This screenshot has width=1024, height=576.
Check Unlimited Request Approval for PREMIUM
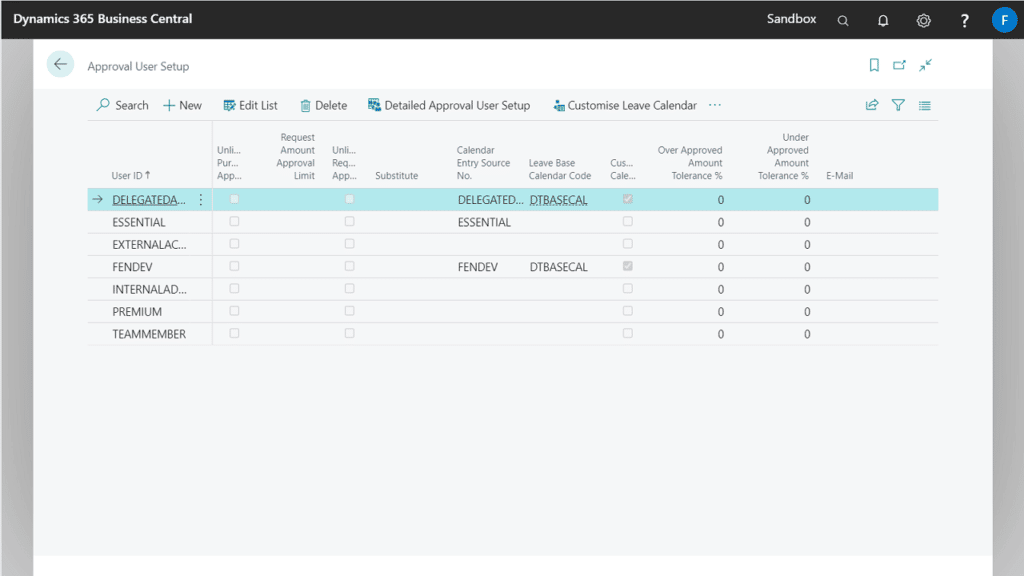[348, 311]
